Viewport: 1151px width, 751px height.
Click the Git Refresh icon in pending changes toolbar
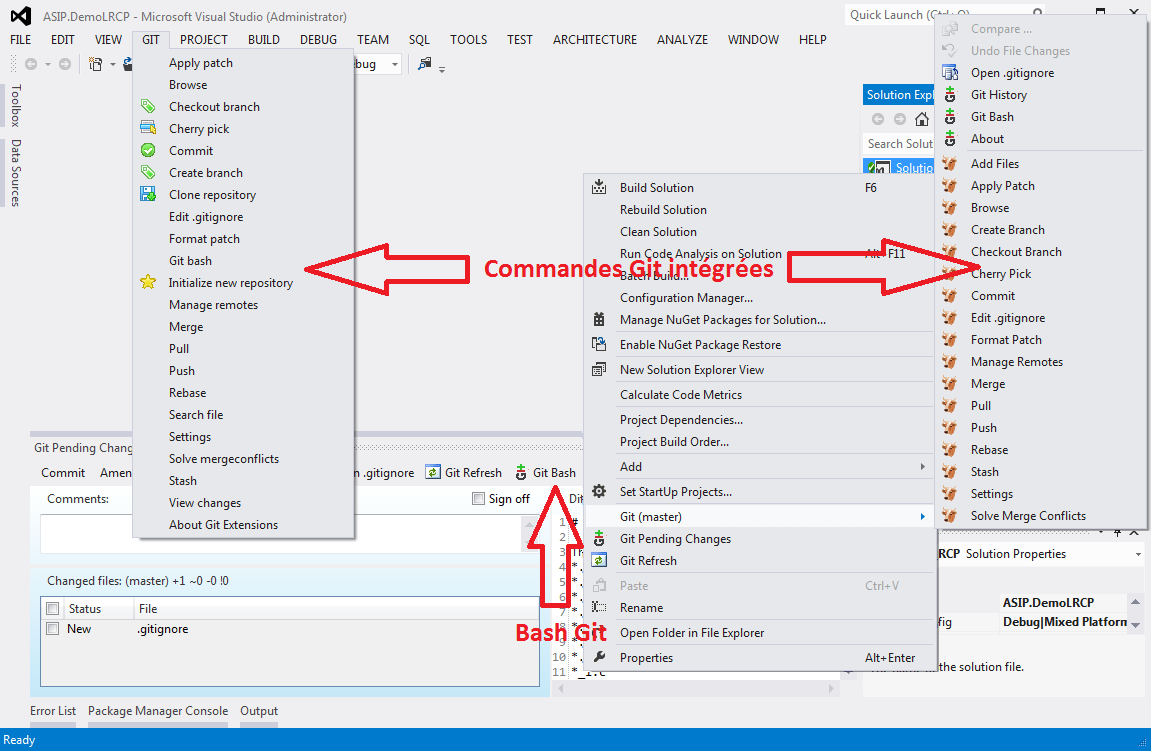coord(433,473)
